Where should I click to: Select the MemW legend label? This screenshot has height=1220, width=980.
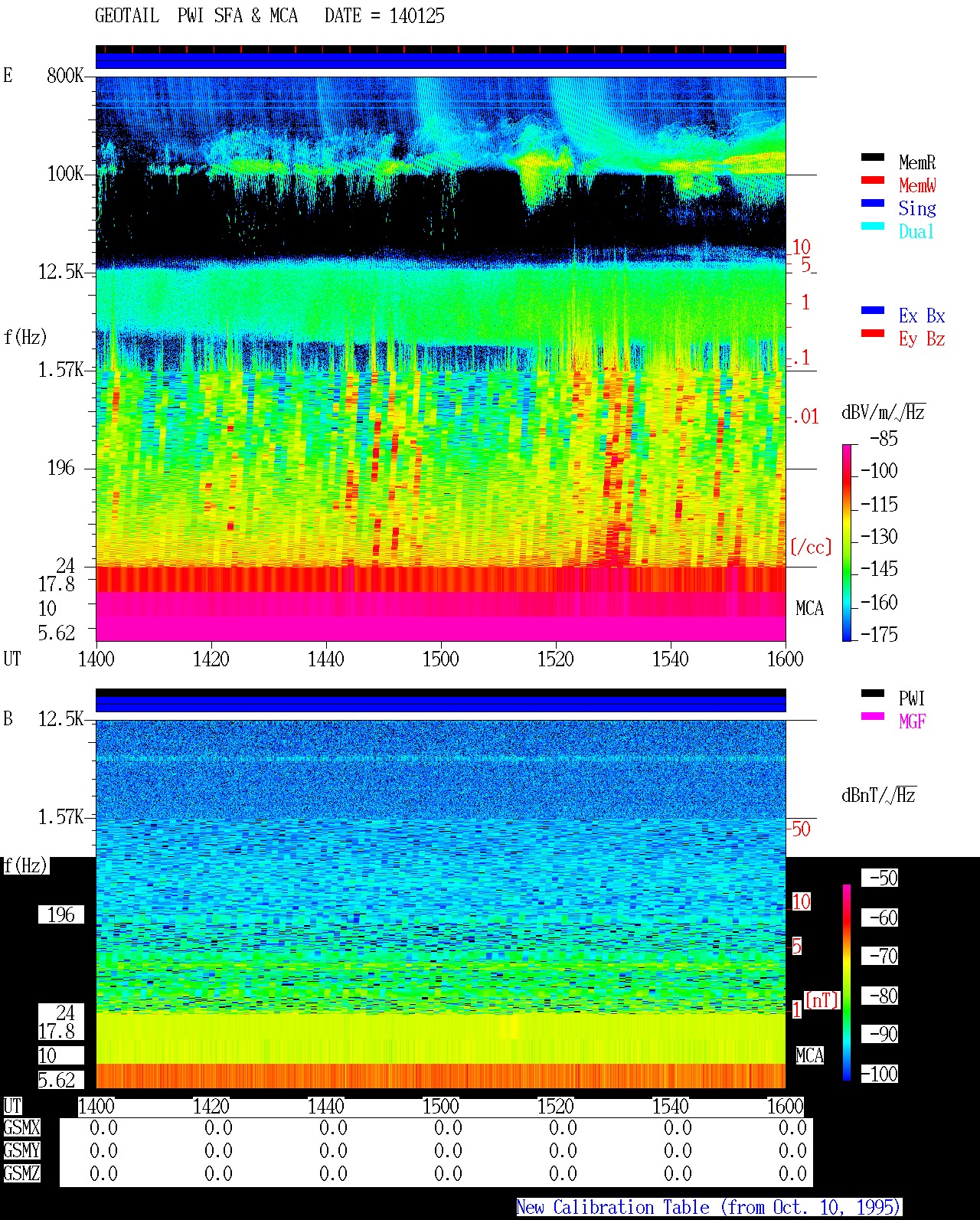pyautogui.click(x=917, y=185)
